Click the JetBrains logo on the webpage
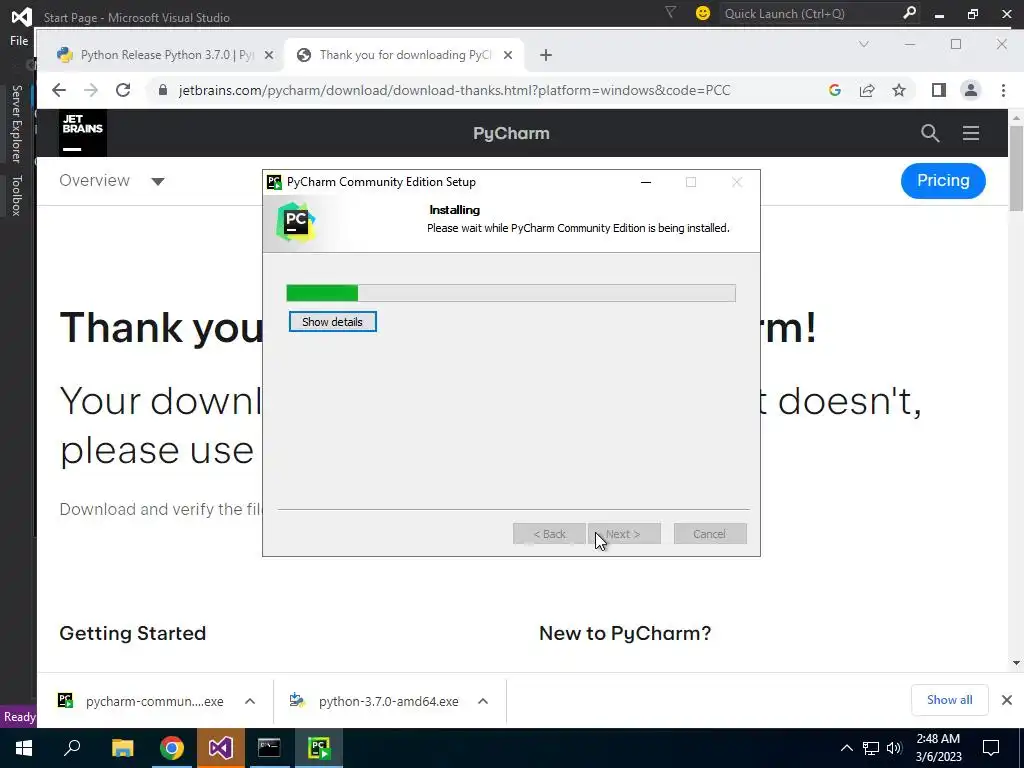The height and width of the screenshot is (768, 1024). pos(83,133)
